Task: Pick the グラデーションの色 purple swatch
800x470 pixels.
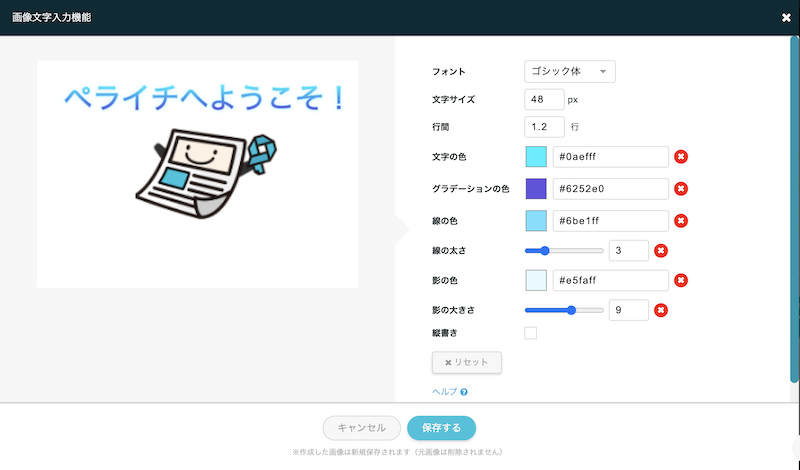Action: [535, 189]
